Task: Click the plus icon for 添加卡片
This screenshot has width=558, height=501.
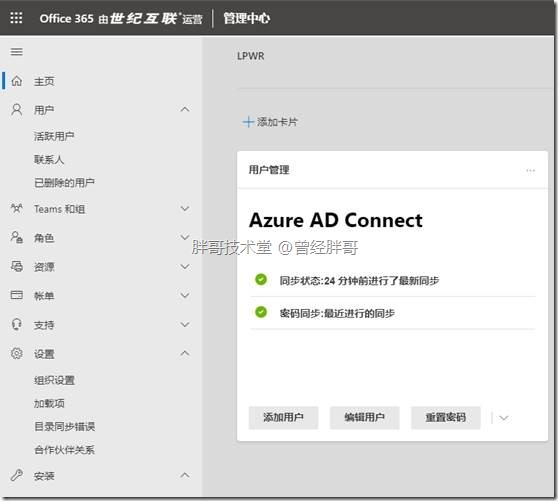Action: [248, 122]
